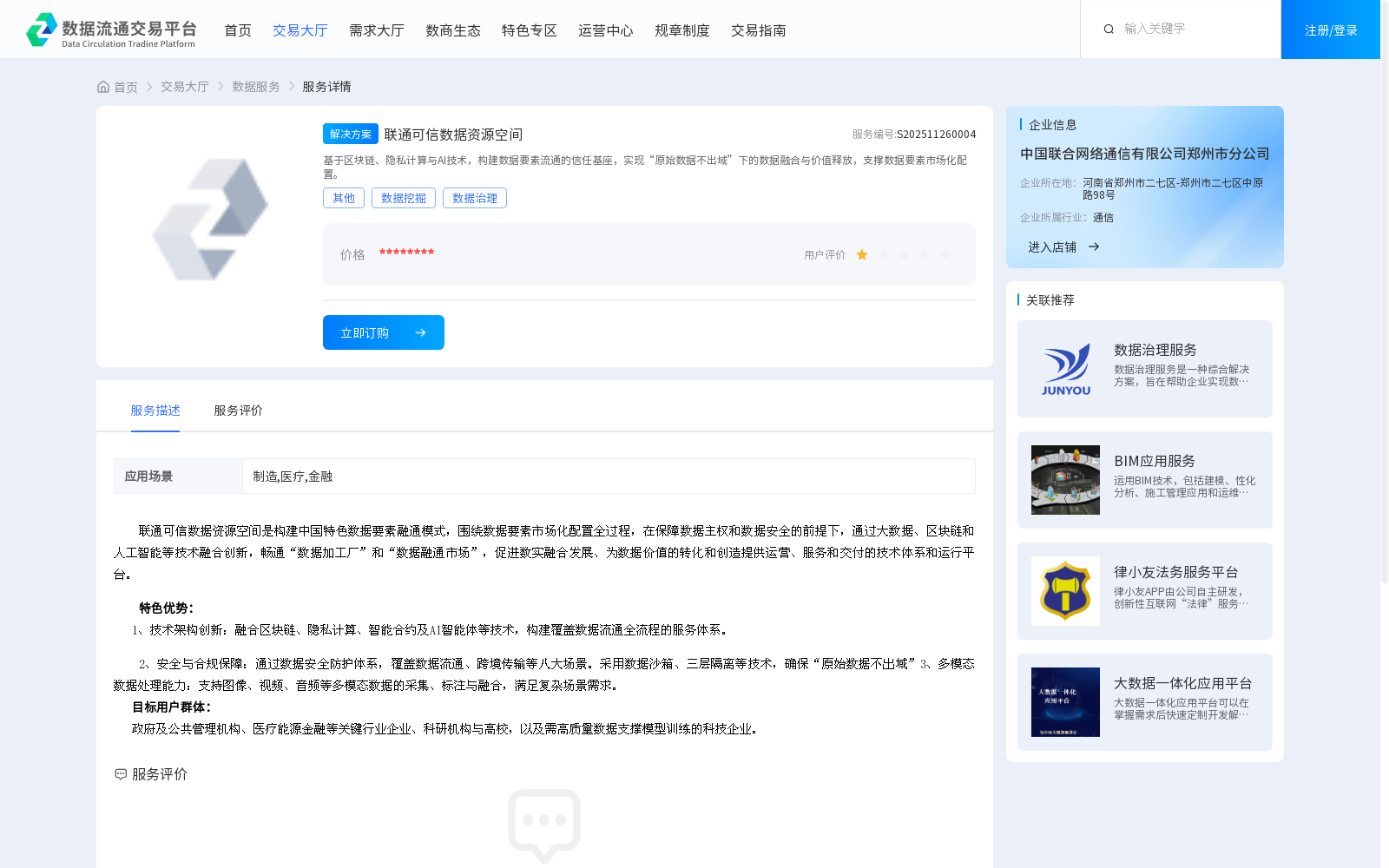Click the fourth rating star
The image size is (1389, 868).
[x=925, y=254]
